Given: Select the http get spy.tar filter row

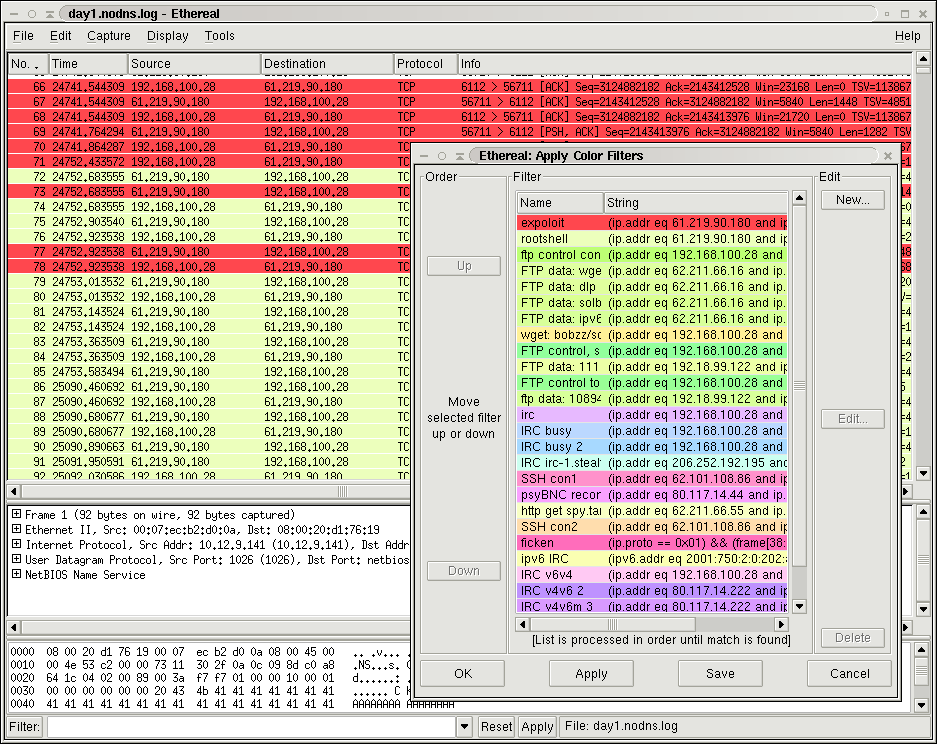Looking at the screenshot, I should tap(652, 511).
